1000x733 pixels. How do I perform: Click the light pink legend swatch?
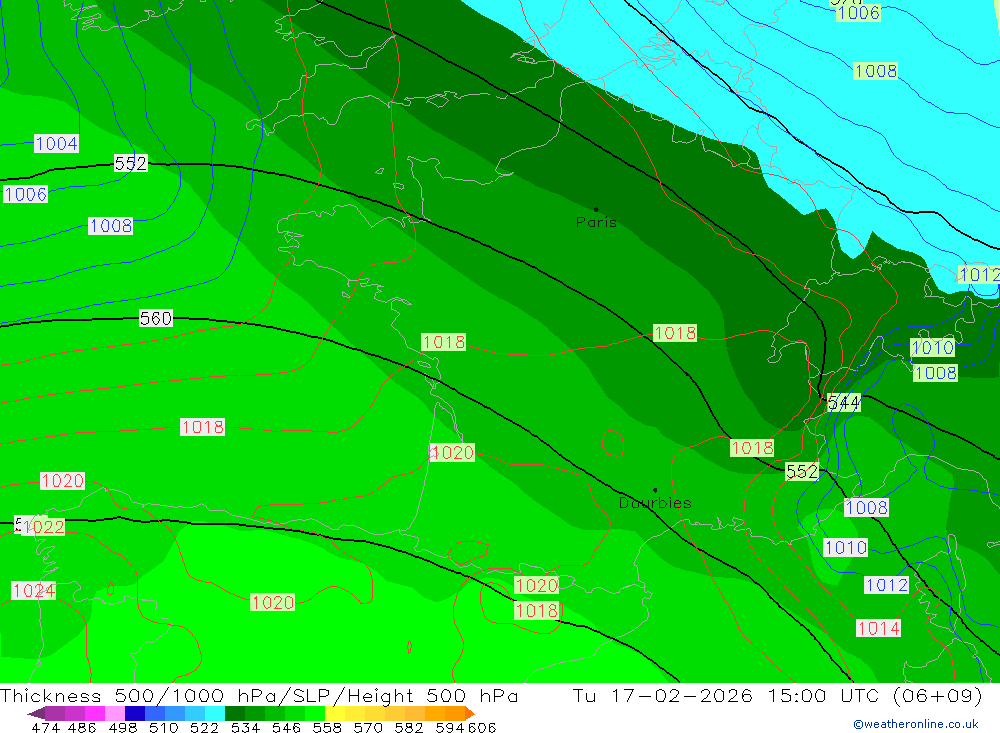(115, 713)
